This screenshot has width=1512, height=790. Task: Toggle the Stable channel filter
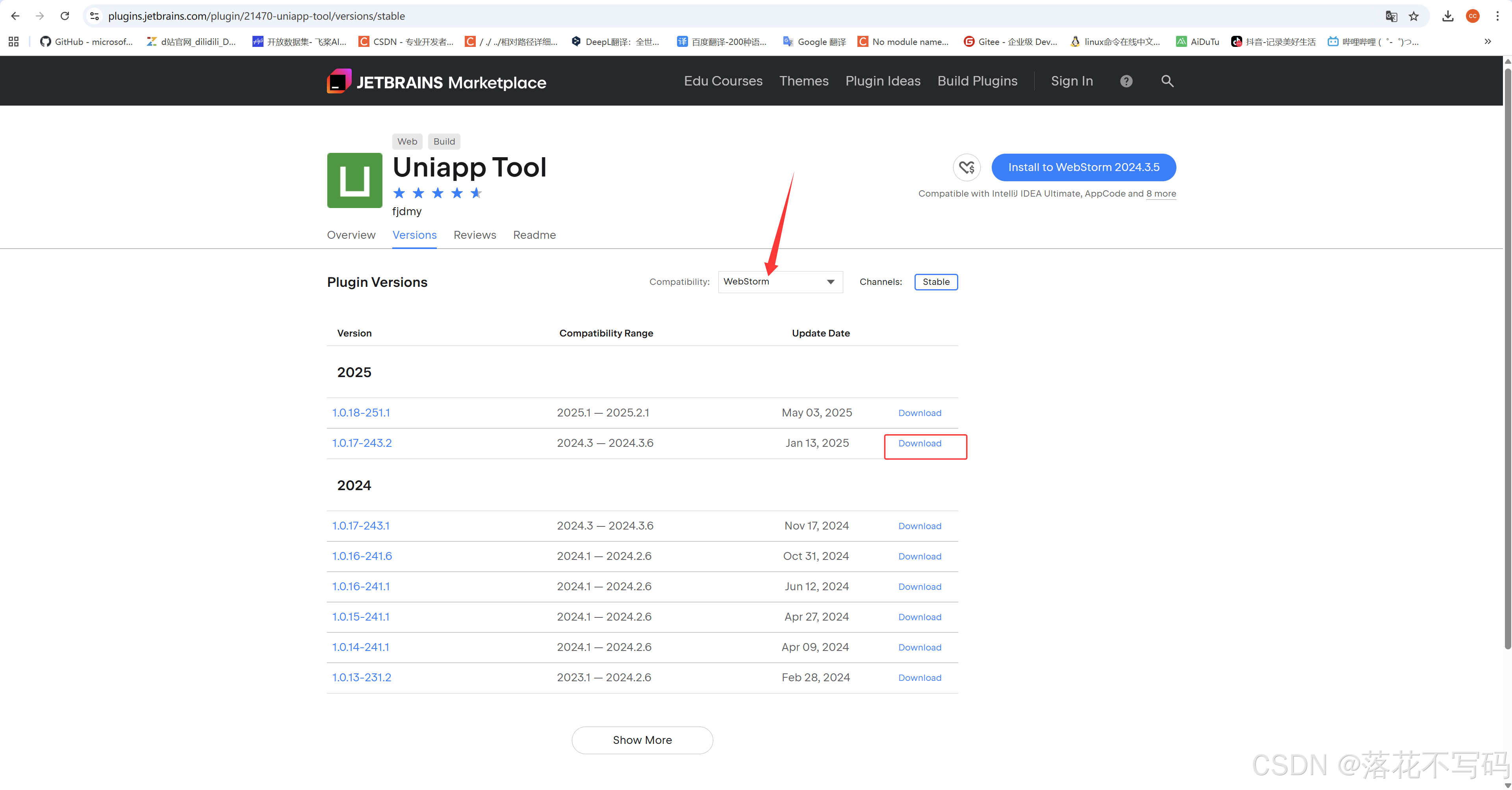[936, 282]
